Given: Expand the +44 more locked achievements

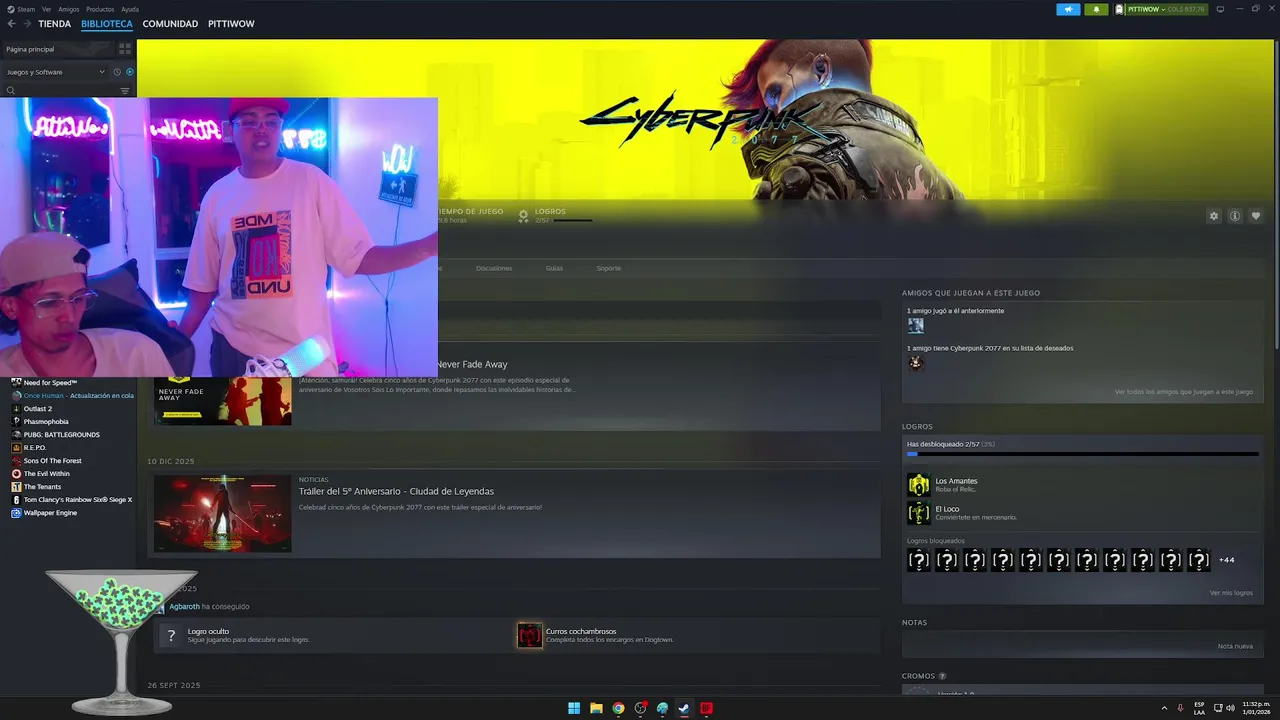Looking at the screenshot, I should (1226, 560).
